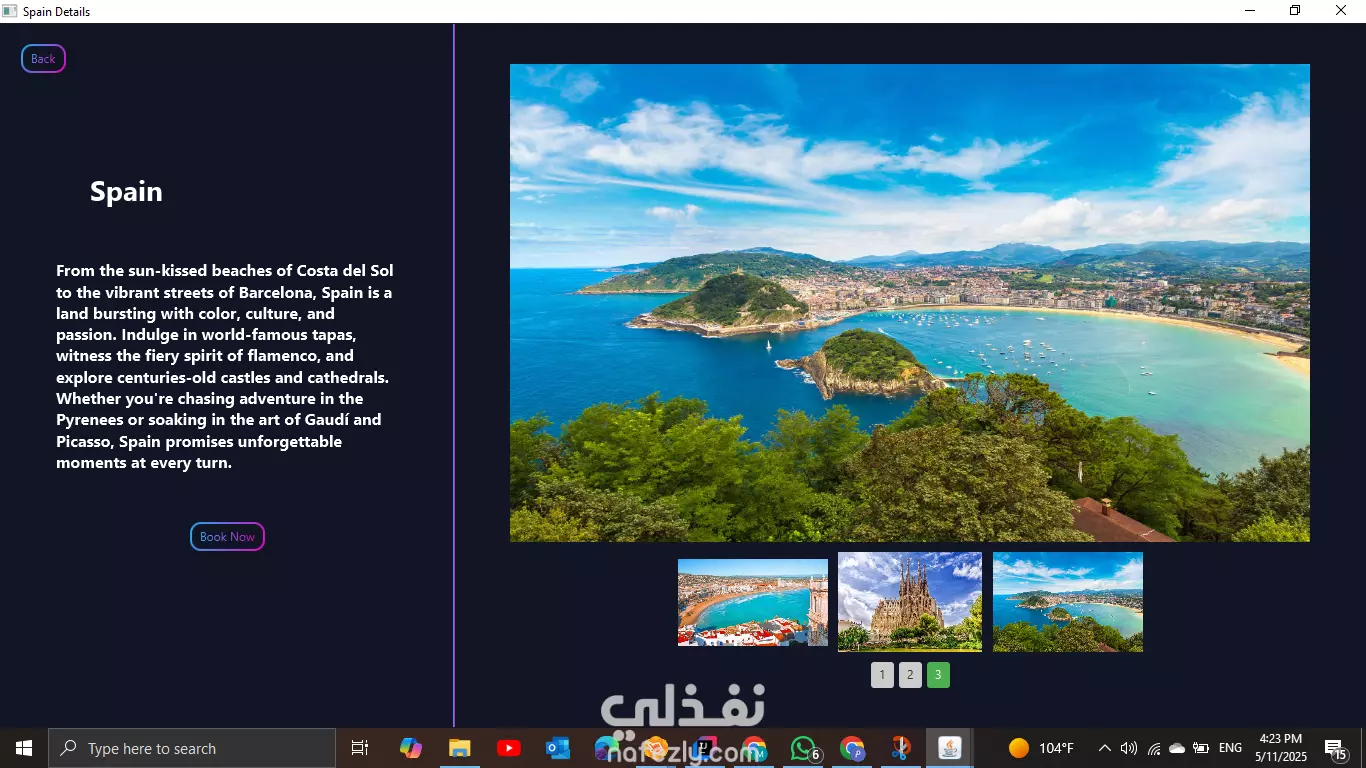Image resolution: width=1366 pixels, height=768 pixels.
Task: Show hidden system tray icons
Action: pyautogui.click(x=1104, y=748)
